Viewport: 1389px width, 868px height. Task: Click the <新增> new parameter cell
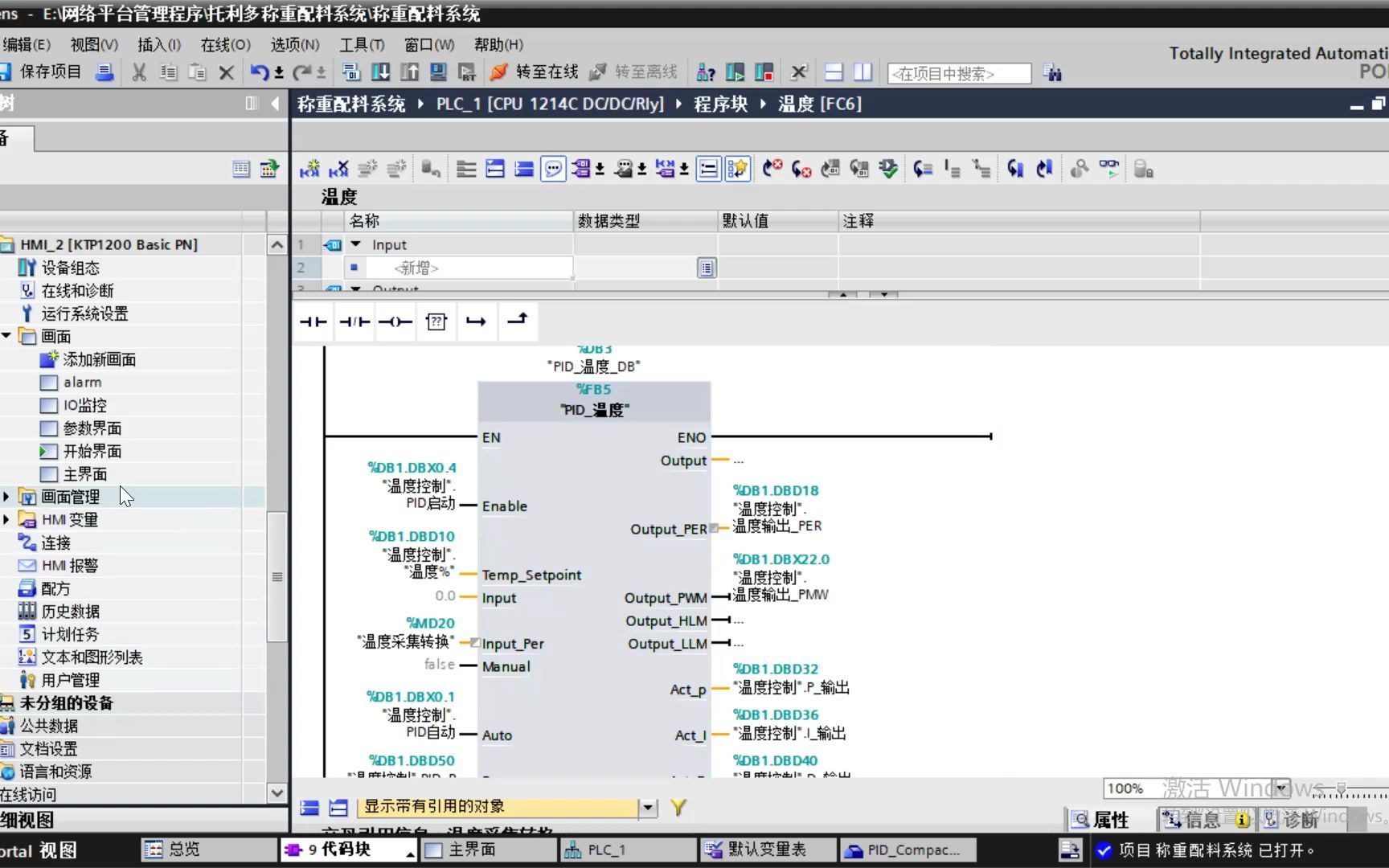(469, 268)
